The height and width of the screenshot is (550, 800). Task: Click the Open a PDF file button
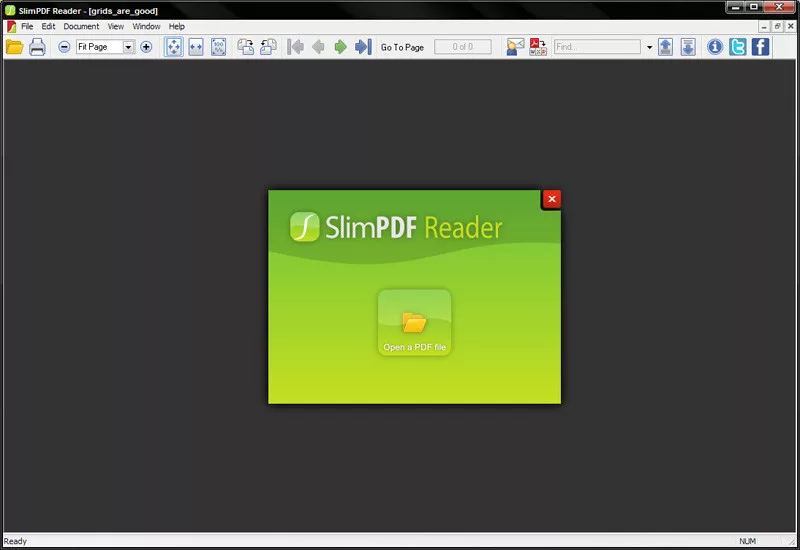coord(414,323)
